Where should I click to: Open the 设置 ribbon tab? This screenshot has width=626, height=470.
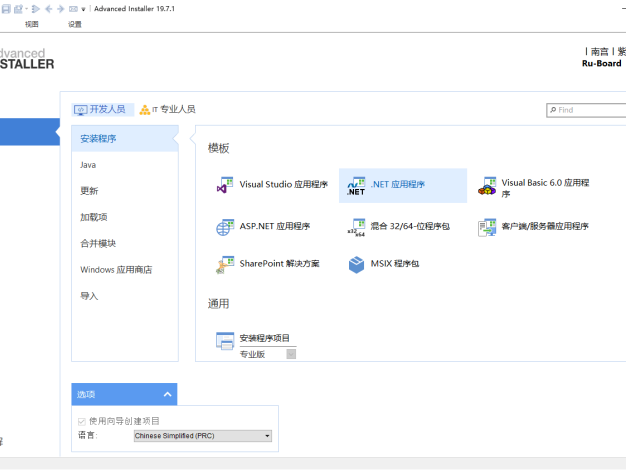tap(74, 24)
